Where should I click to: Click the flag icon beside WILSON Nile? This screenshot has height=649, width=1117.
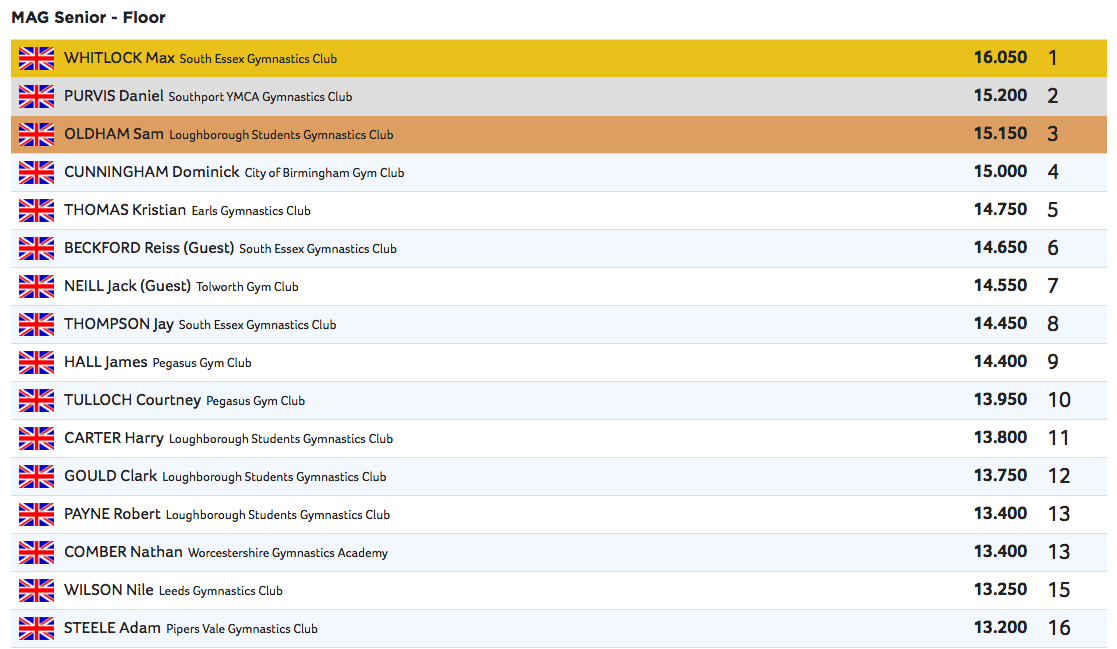[36, 590]
